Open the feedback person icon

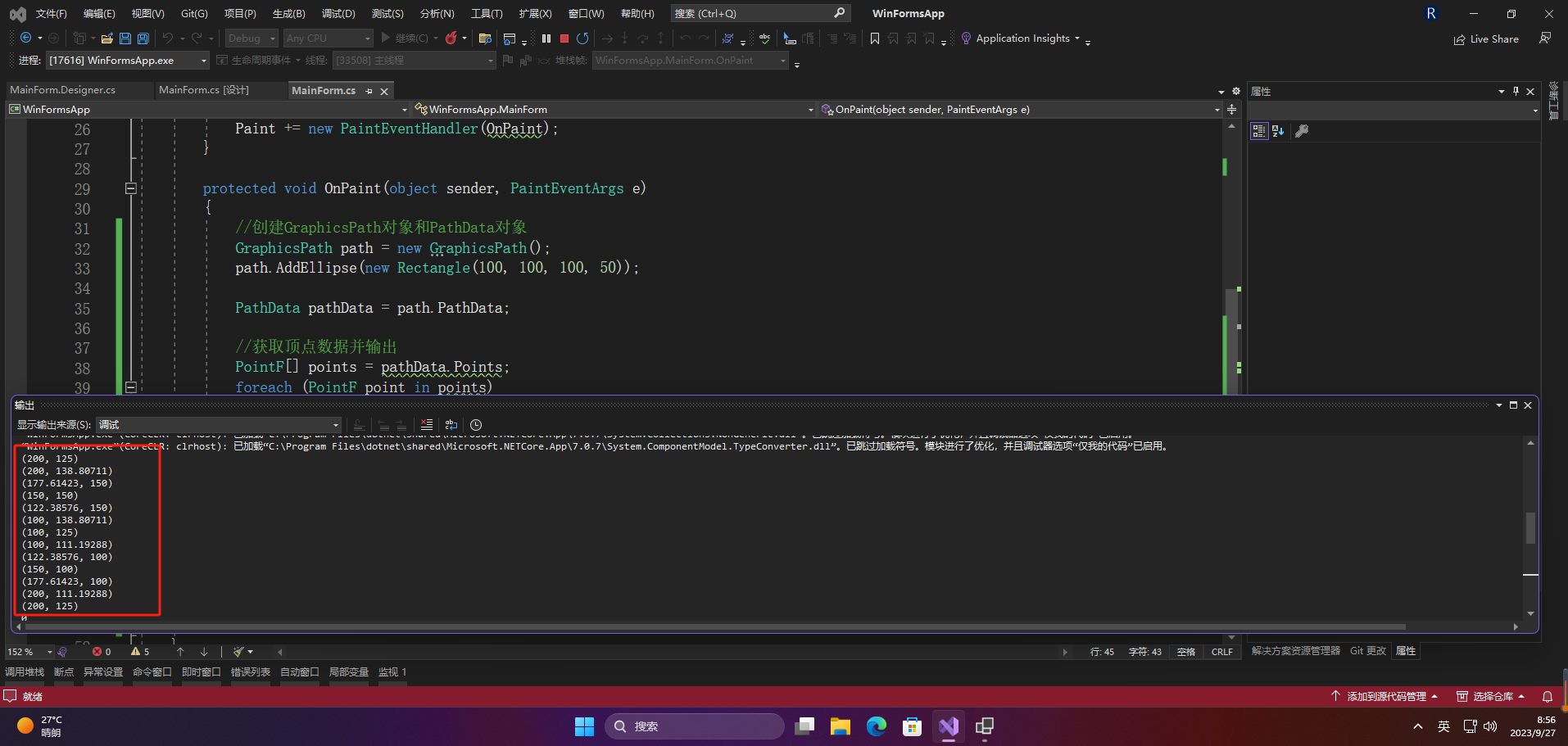coord(1545,38)
